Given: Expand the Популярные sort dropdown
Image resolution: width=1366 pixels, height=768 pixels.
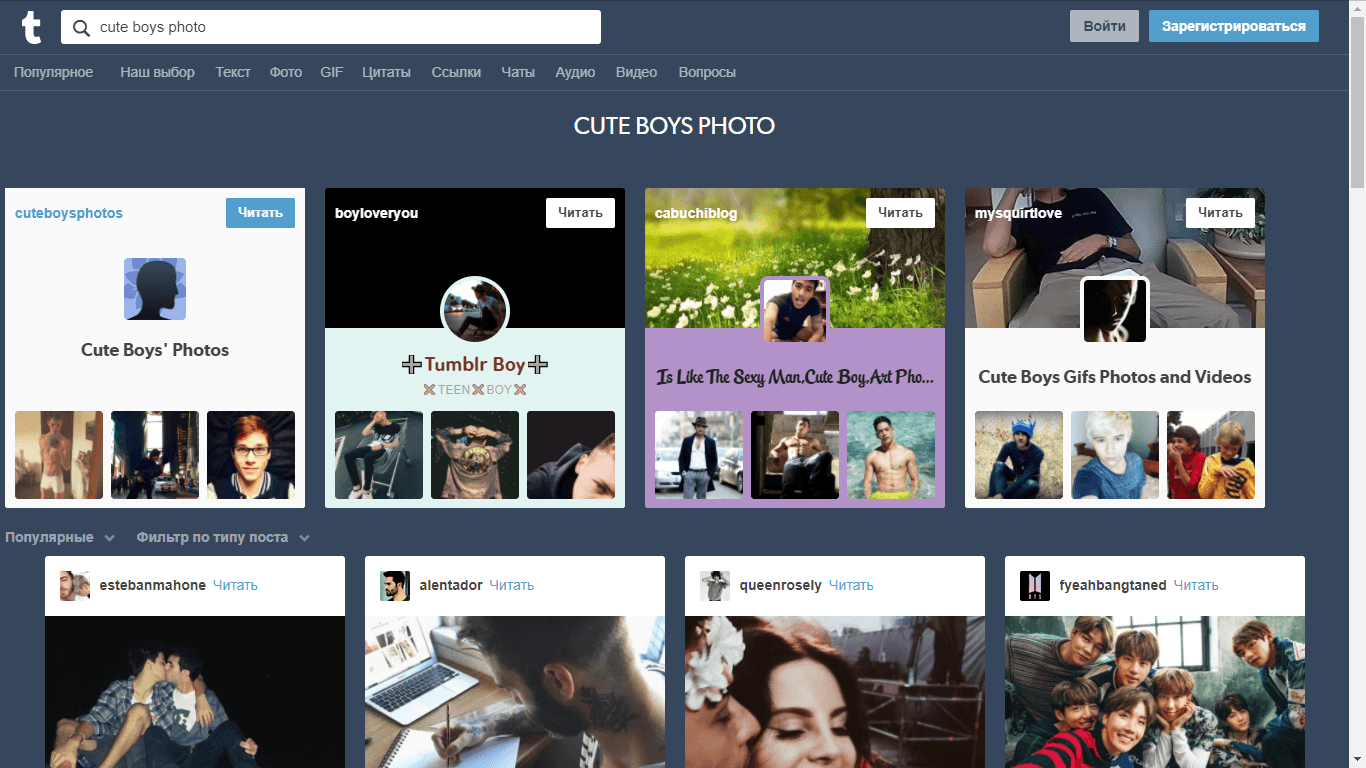Looking at the screenshot, I should [x=60, y=538].
